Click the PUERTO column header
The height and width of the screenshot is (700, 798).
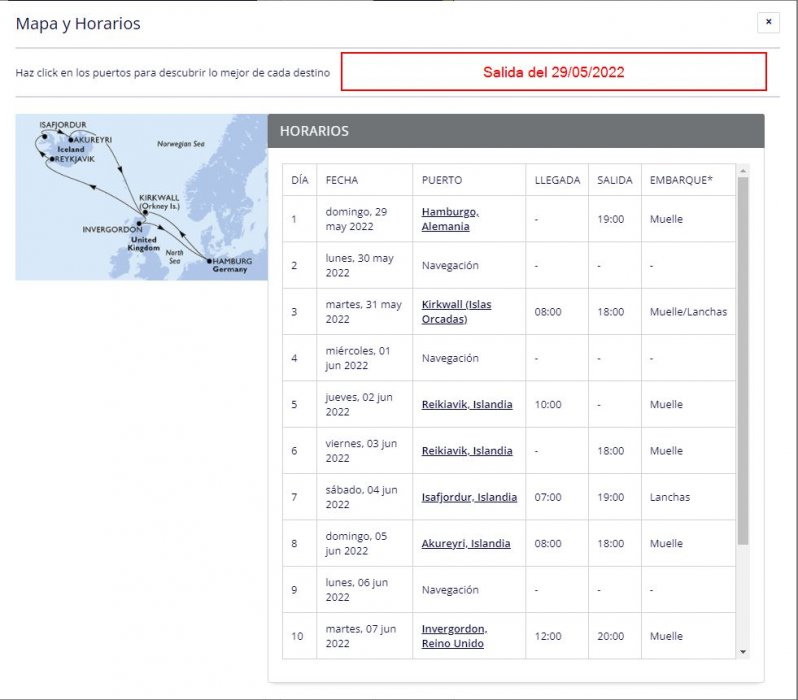(x=442, y=181)
